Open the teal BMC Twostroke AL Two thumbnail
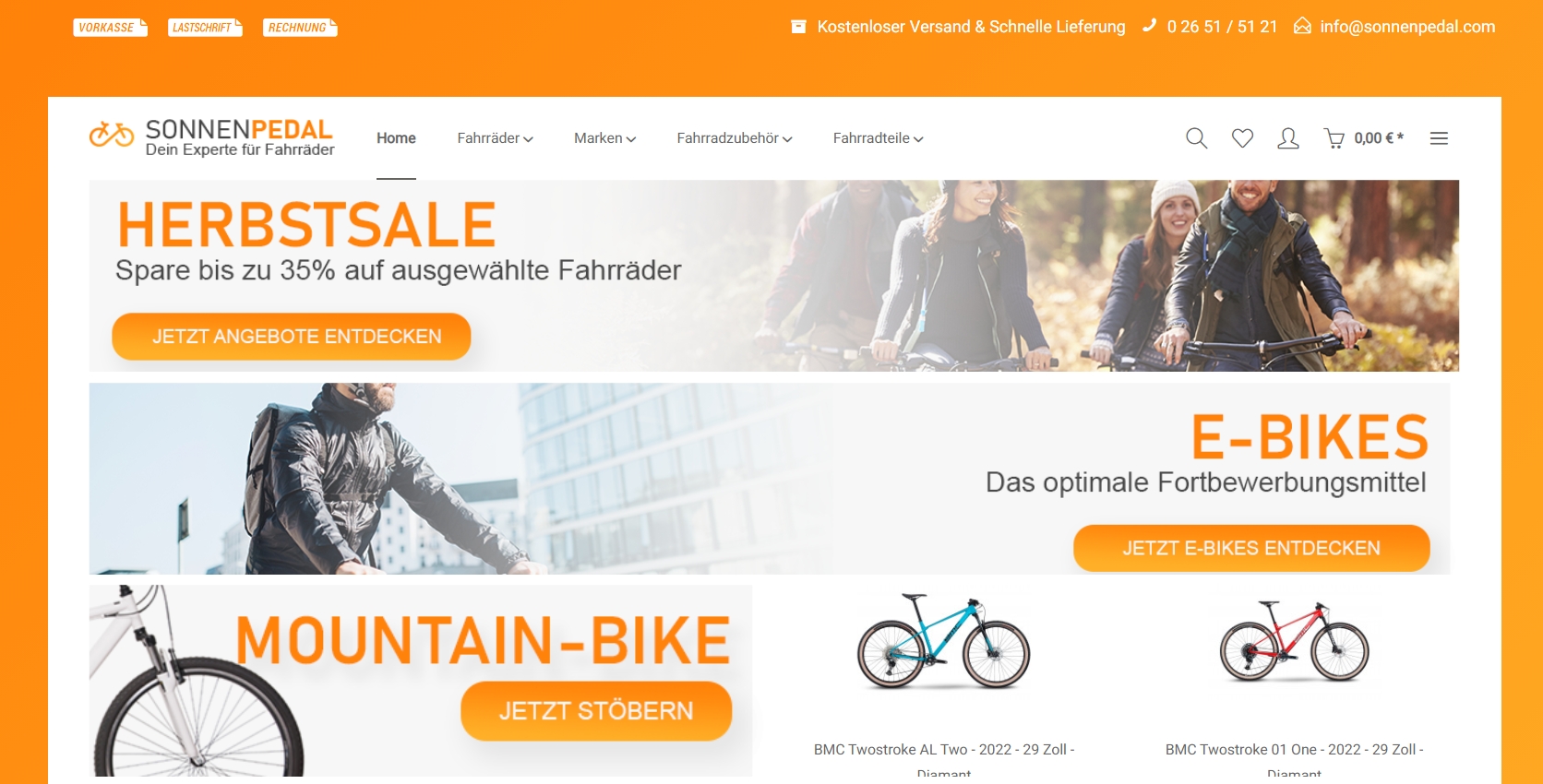Image resolution: width=1543 pixels, height=784 pixels. coord(943,643)
